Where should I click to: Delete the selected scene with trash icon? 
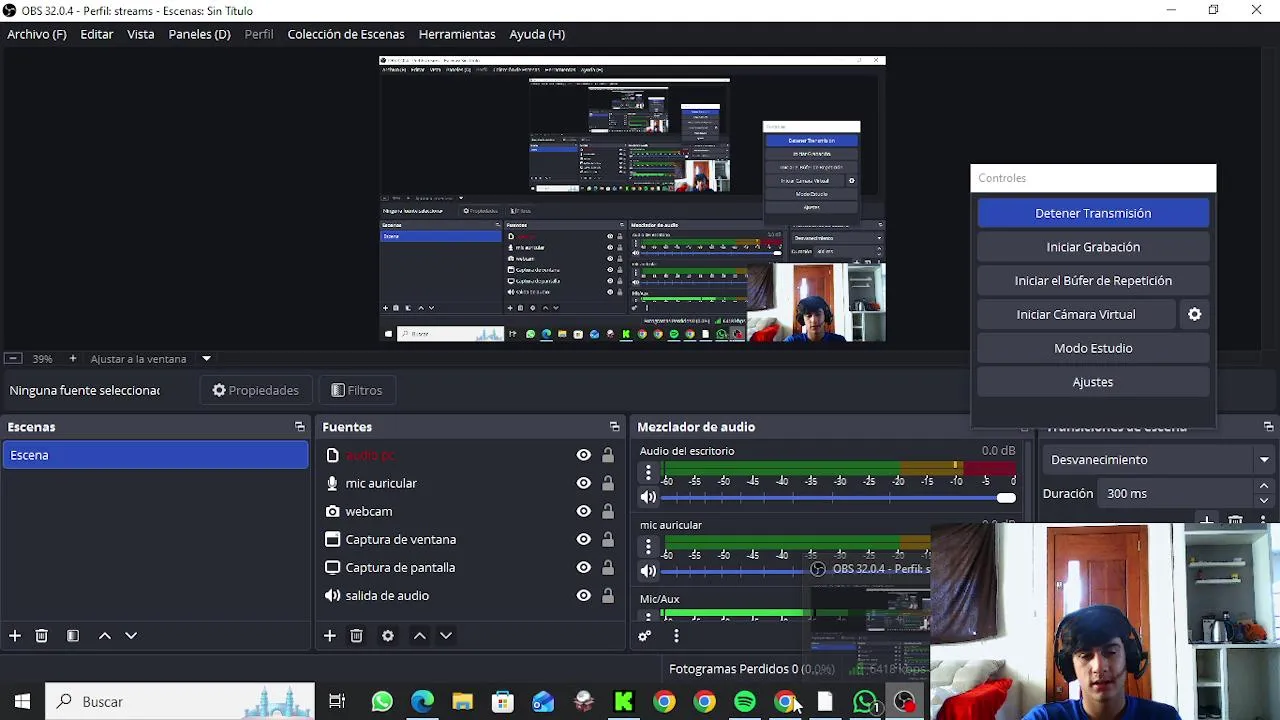click(42, 636)
